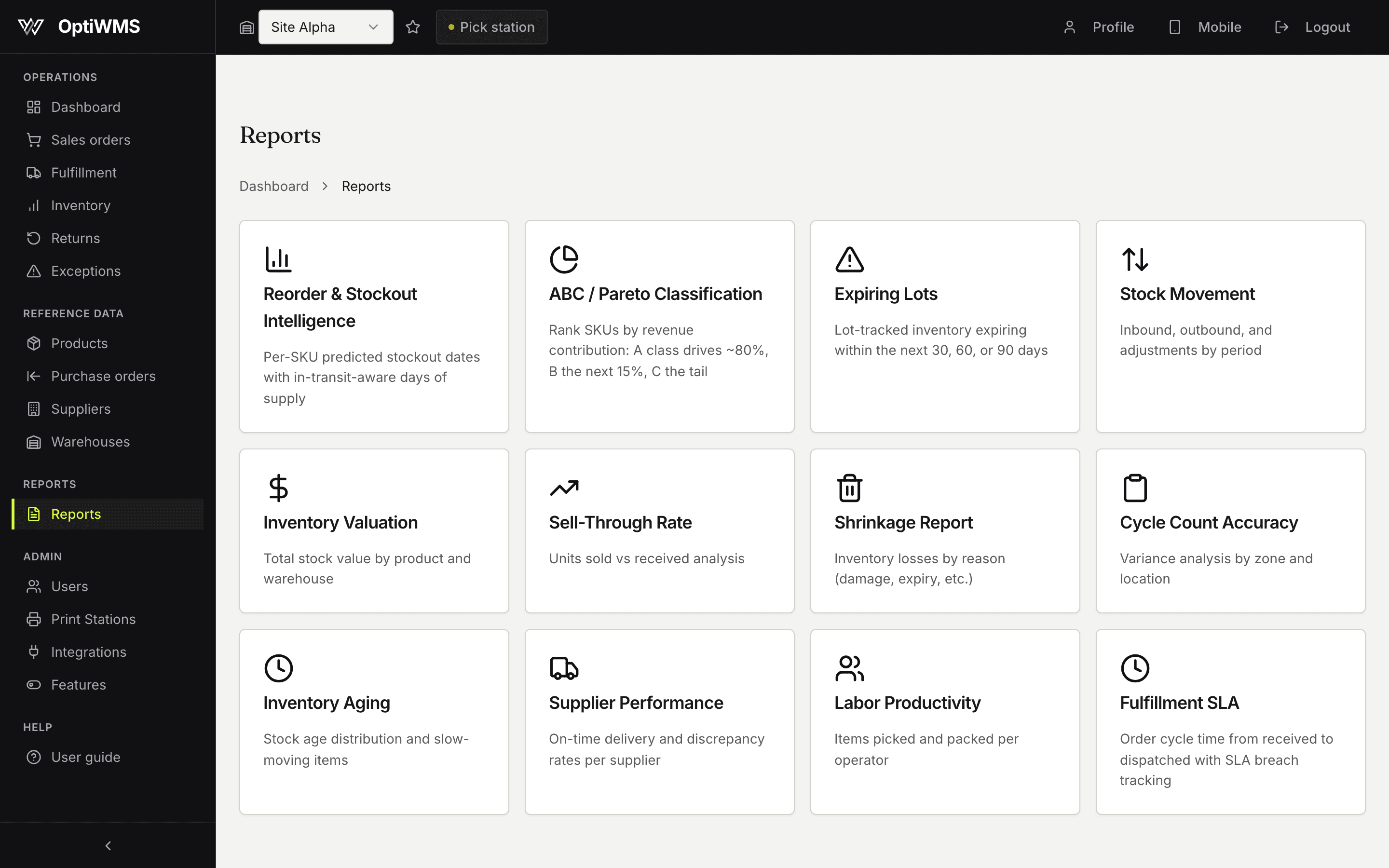Click the Products box icon
The height and width of the screenshot is (868, 1389).
click(x=34, y=343)
